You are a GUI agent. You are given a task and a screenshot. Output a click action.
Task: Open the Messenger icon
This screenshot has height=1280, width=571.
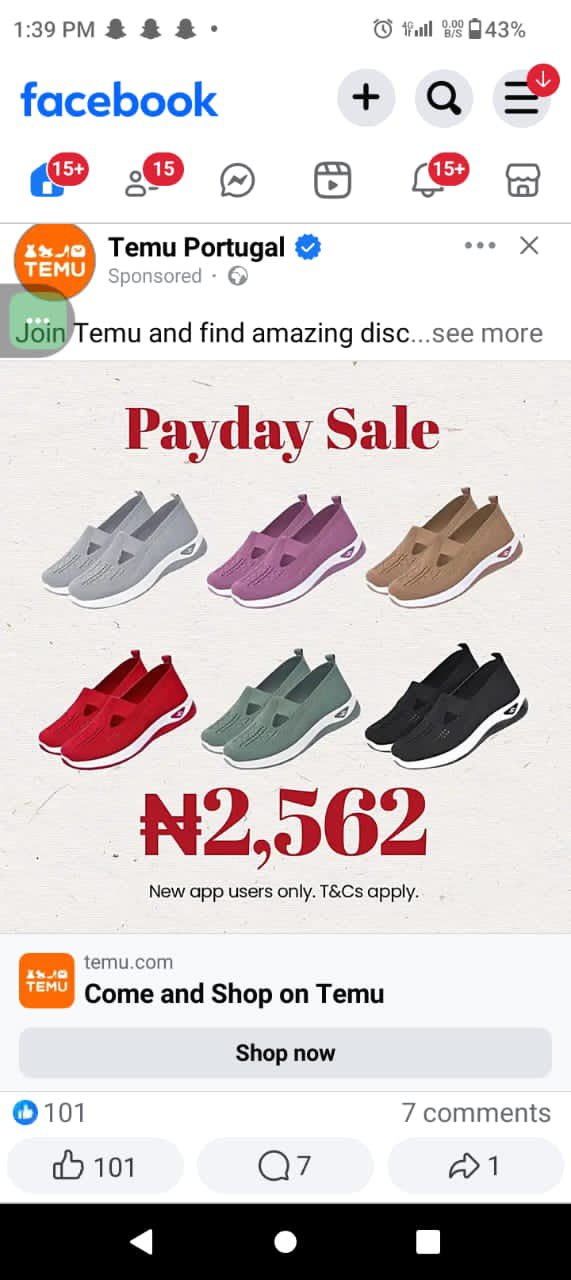(237, 181)
